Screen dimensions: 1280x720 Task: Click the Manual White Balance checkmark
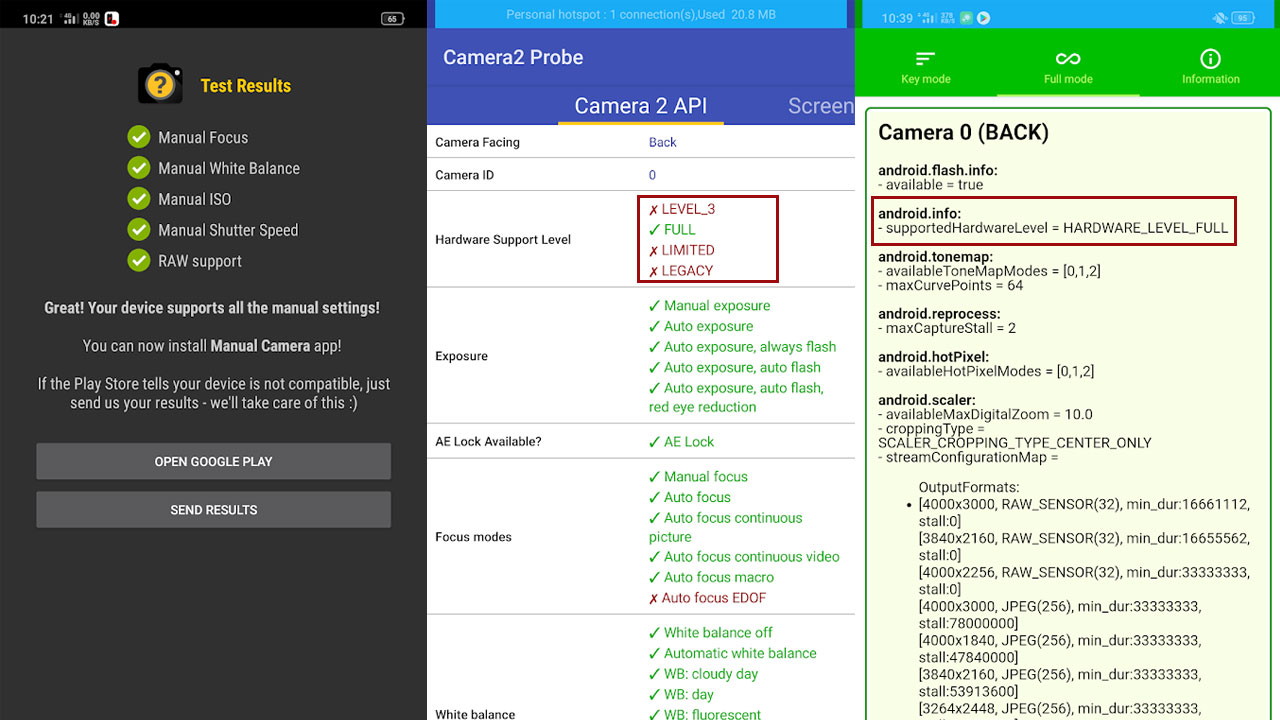pos(139,168)
